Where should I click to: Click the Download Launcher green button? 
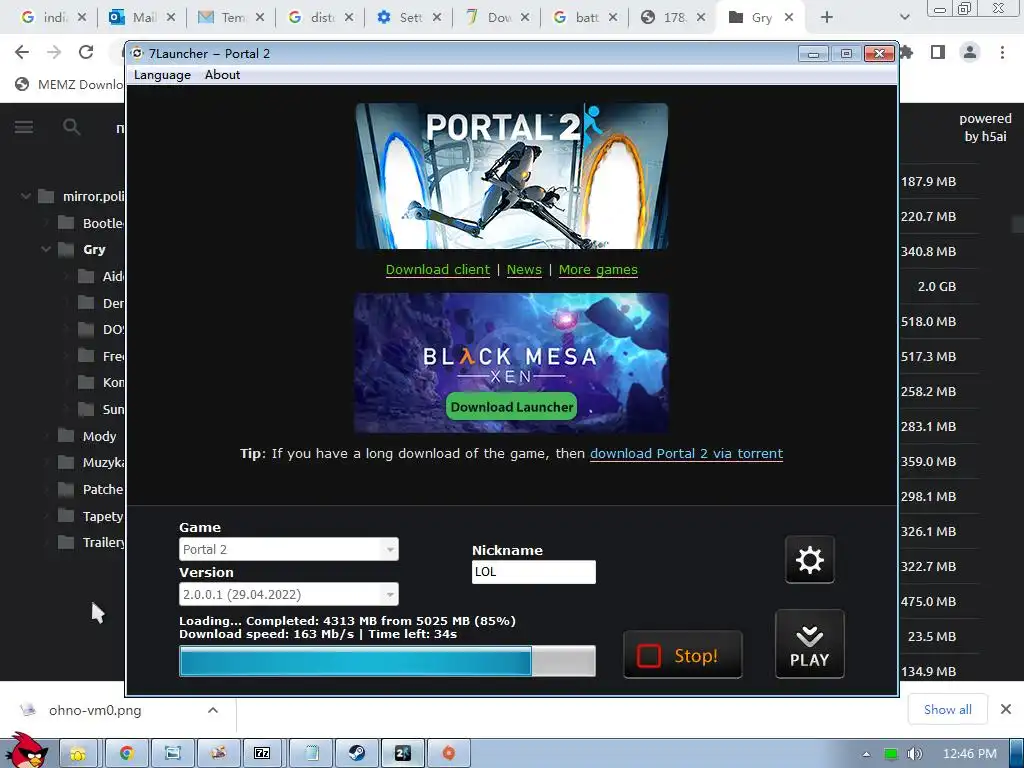coord(511,407)
